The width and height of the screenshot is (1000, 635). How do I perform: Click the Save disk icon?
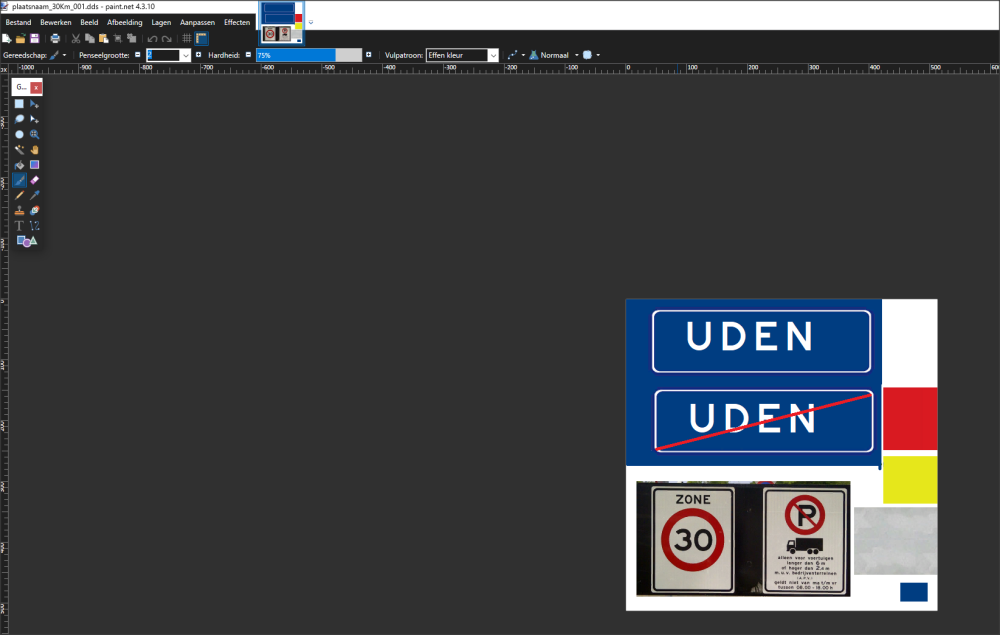pyautogui.click(x=35, y=38)
